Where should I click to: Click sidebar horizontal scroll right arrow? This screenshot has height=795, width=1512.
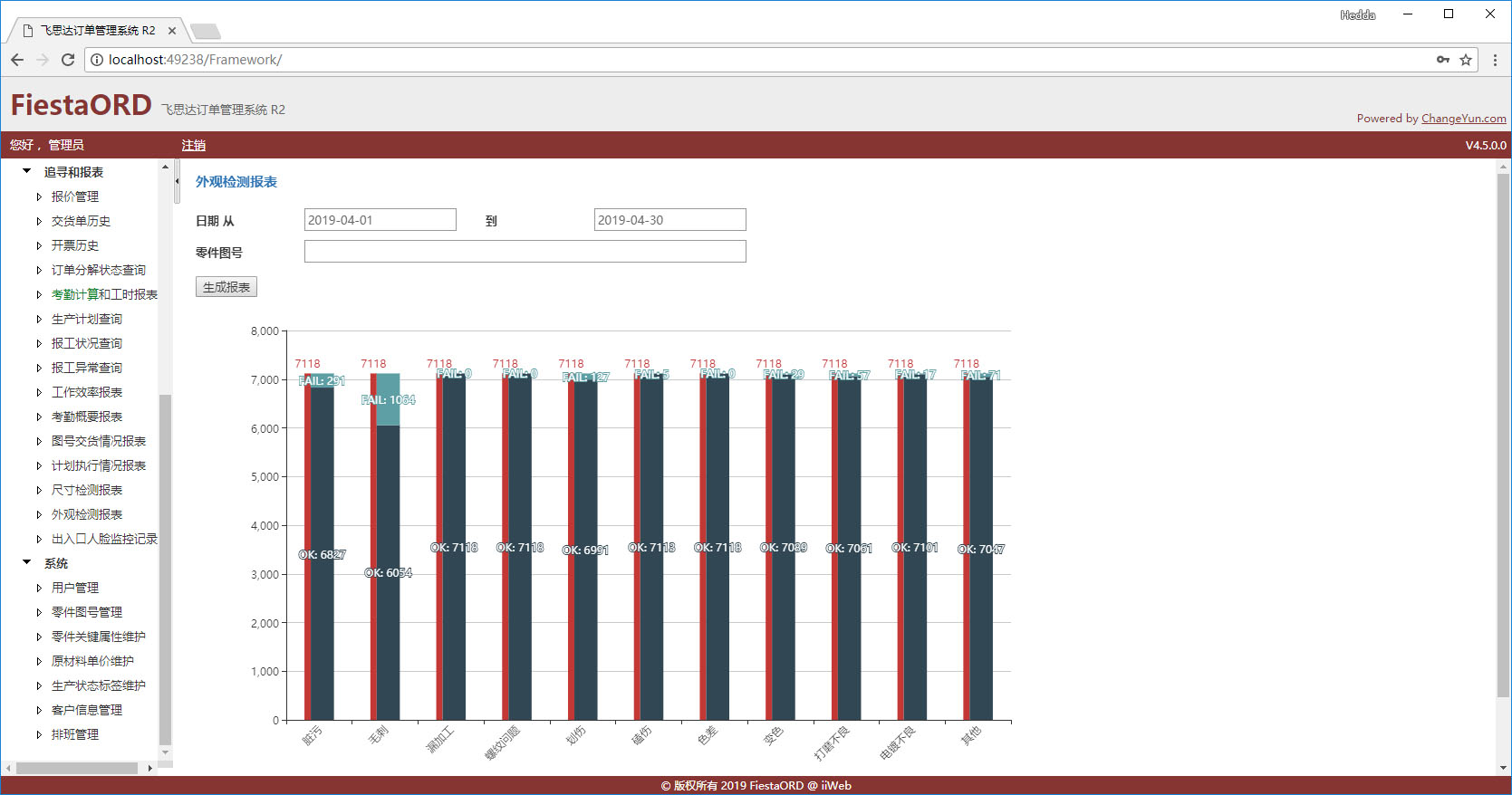[149, 768]
